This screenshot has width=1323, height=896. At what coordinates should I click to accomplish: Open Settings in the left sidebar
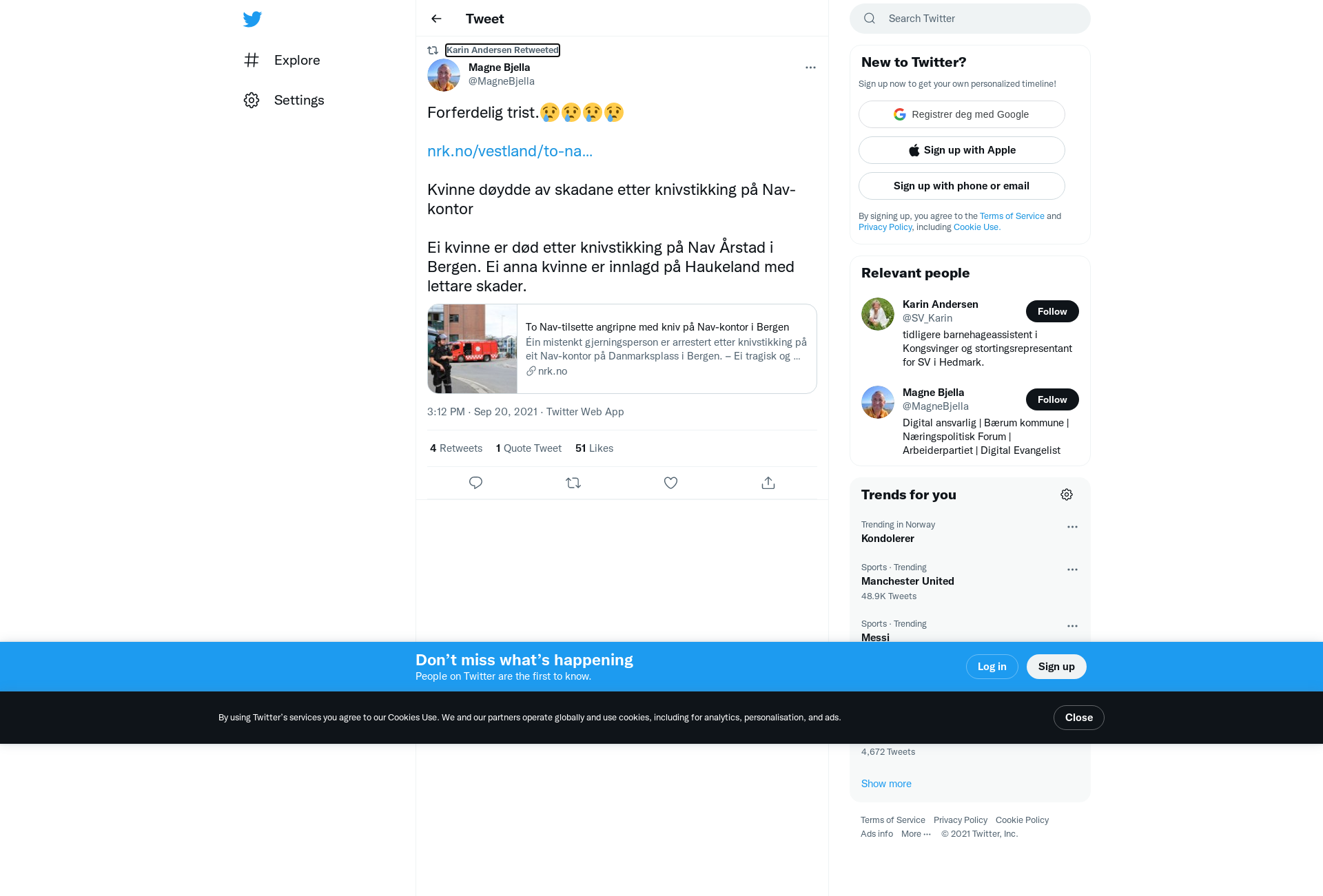[x=284, y=101]
